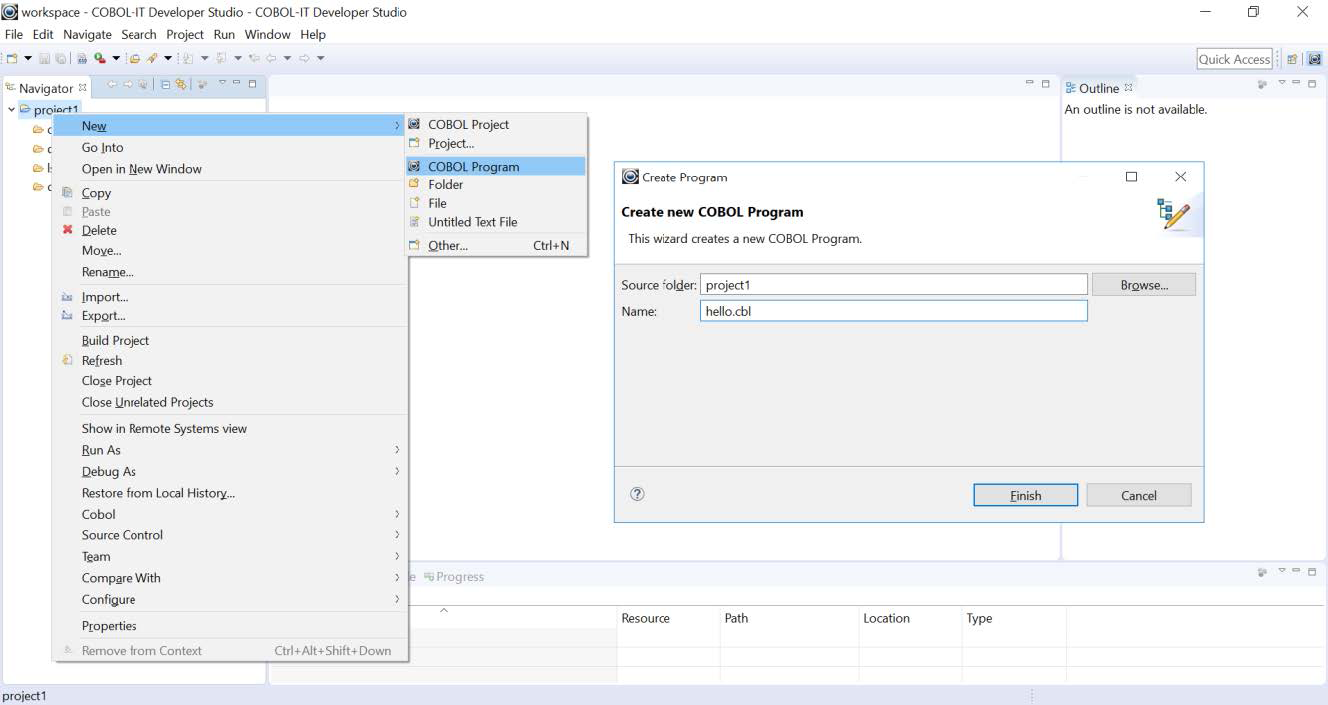Screen dimensions: 1328x705
Task: Select the COBOL-IT perspective icon
Action: (x=1314, y=60)
